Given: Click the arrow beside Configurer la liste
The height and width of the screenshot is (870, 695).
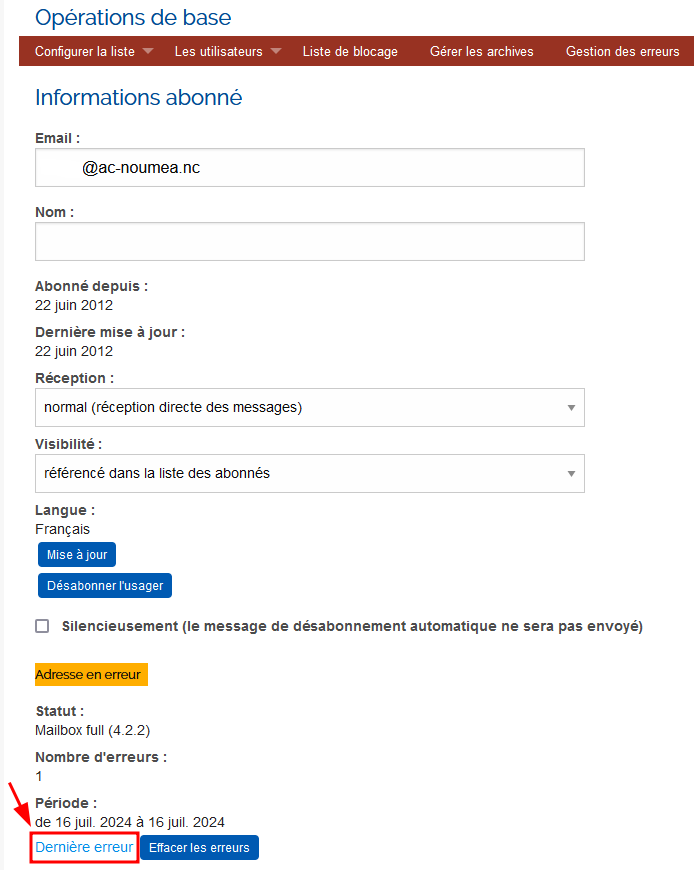Looking at the screenshot, I should 148,51.
